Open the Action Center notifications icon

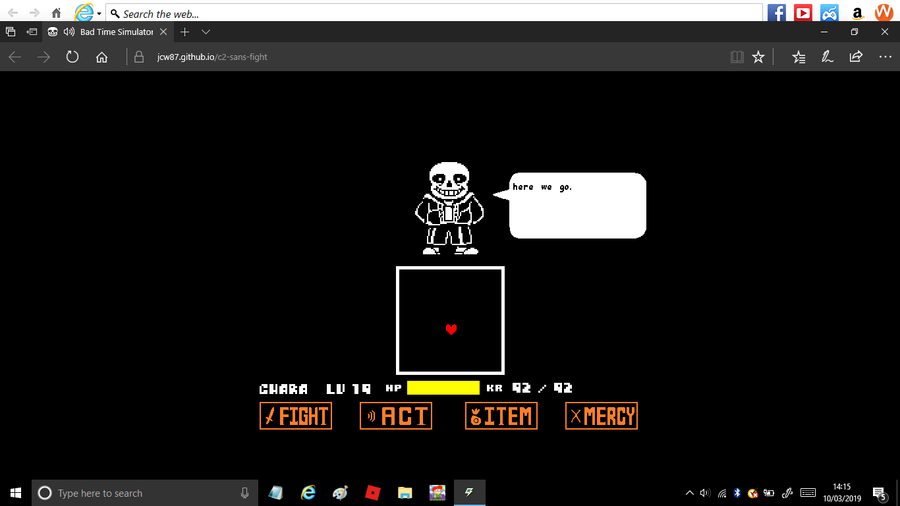click(879, 493)
